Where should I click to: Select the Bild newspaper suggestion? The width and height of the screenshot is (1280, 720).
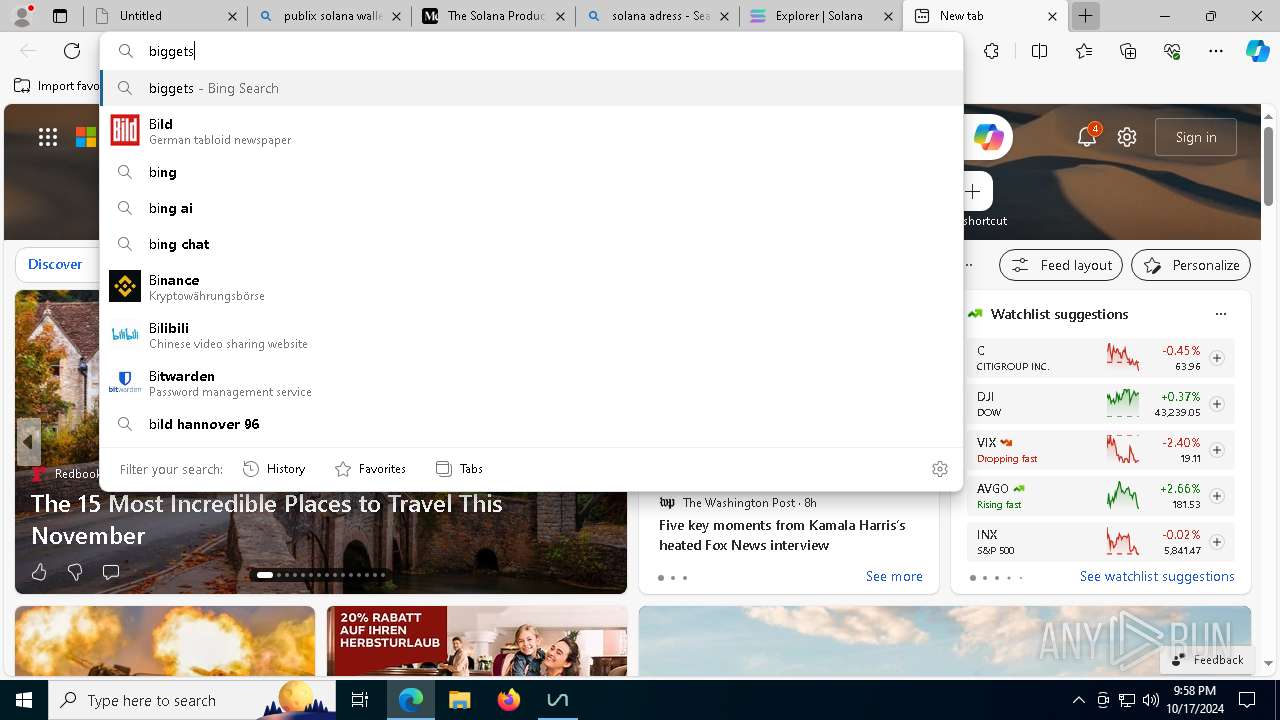[x=531, y=131]
